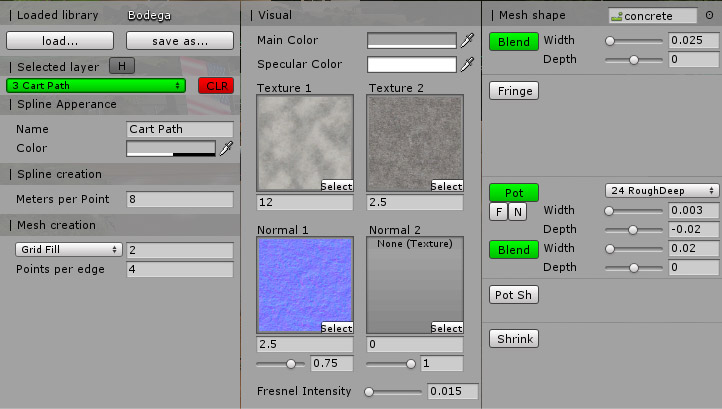Image resolution: width=722 pixels, height=409 pixels.
Task: Click the Bodega library name
Action: [x=149, y=15]
